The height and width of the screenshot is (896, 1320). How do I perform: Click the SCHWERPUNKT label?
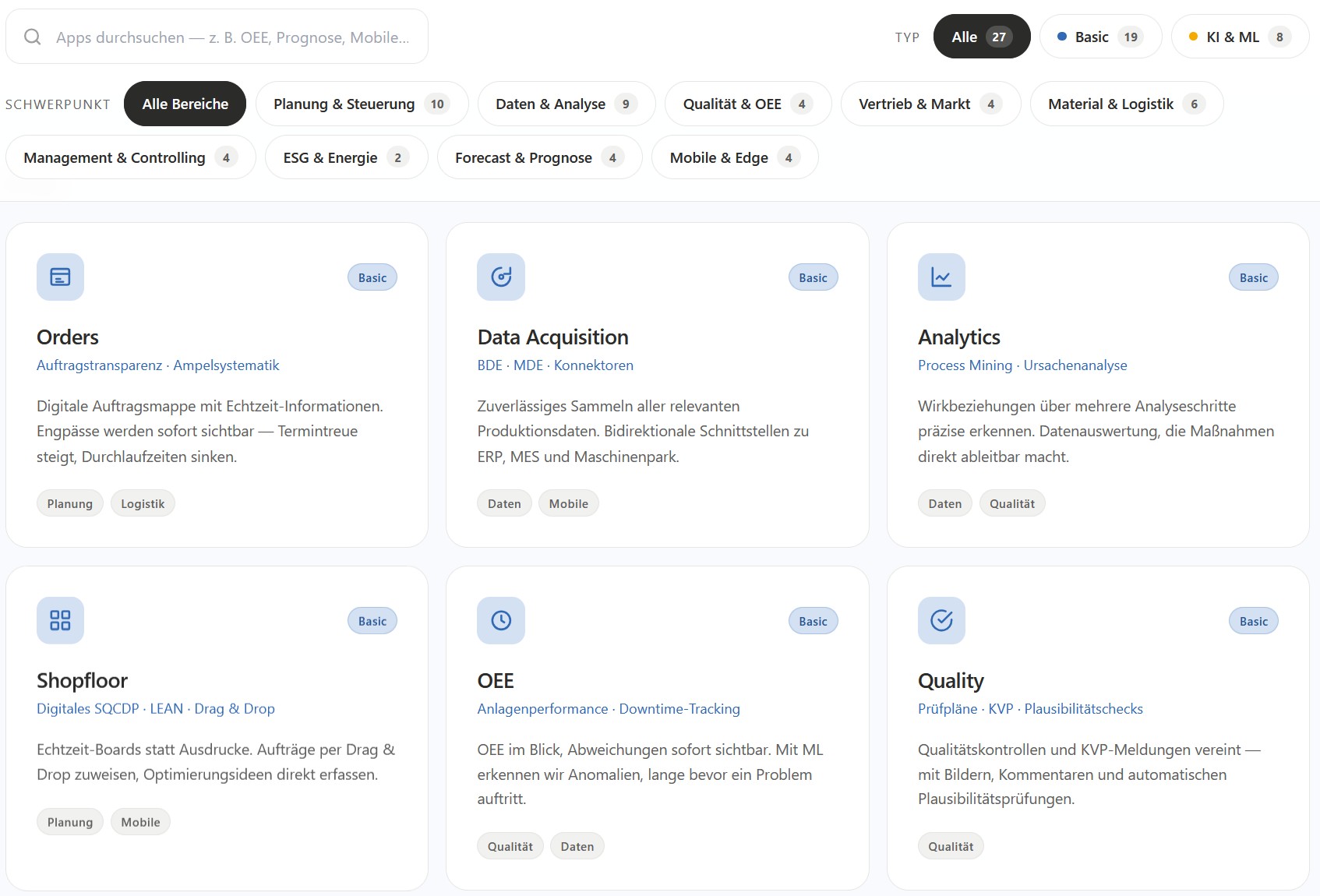pyautogui.click(x=58, y=104)
